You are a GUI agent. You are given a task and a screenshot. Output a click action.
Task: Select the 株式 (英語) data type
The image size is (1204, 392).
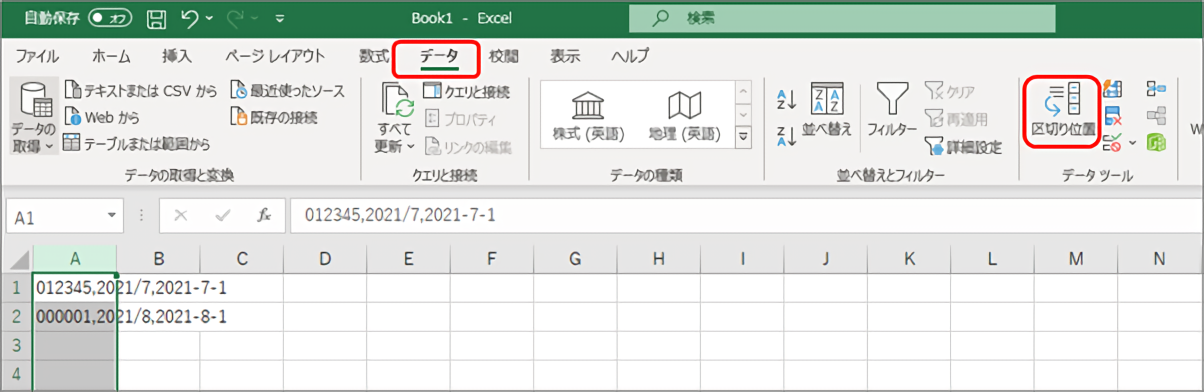(588, 115)
